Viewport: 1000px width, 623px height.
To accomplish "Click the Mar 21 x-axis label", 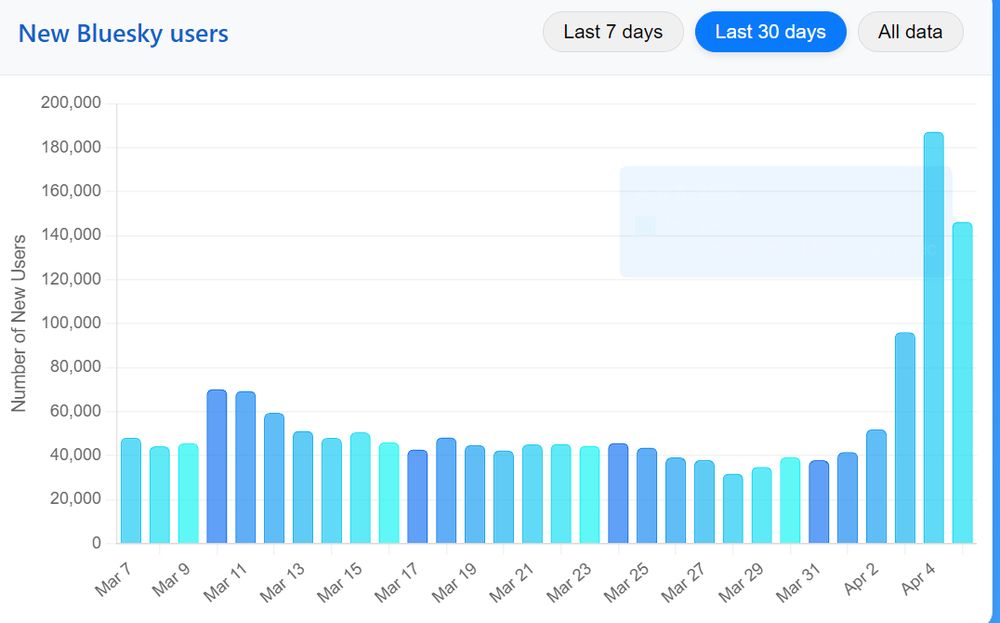I will [512, 582].
